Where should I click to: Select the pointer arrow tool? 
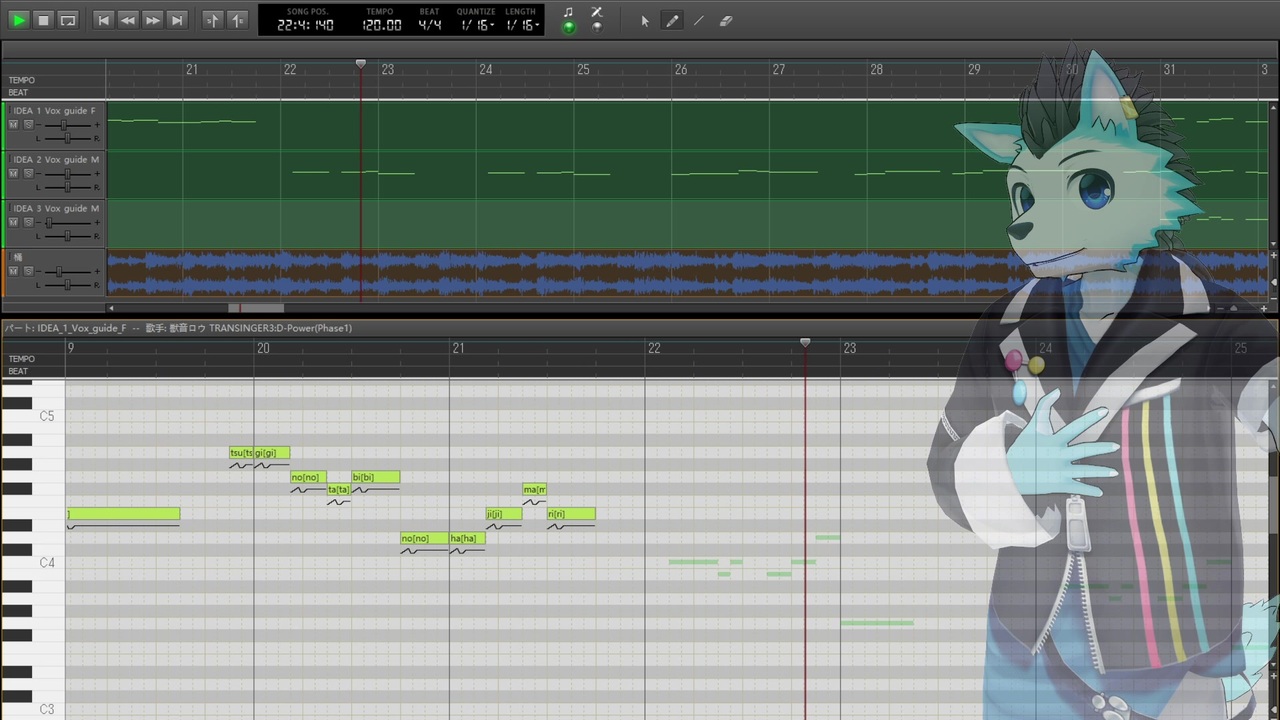click(645, 20)
